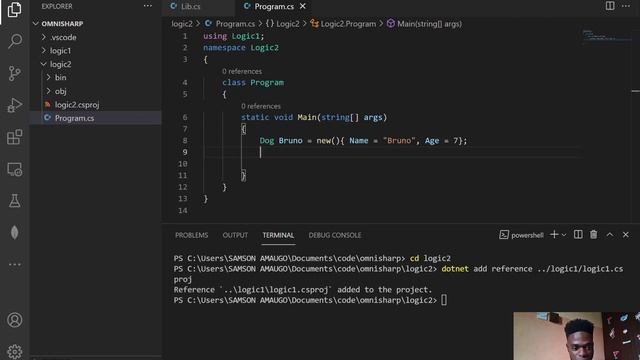Close the Program.cs tab
This screenshot has width=640, height=360.
[x=302, y=6]
